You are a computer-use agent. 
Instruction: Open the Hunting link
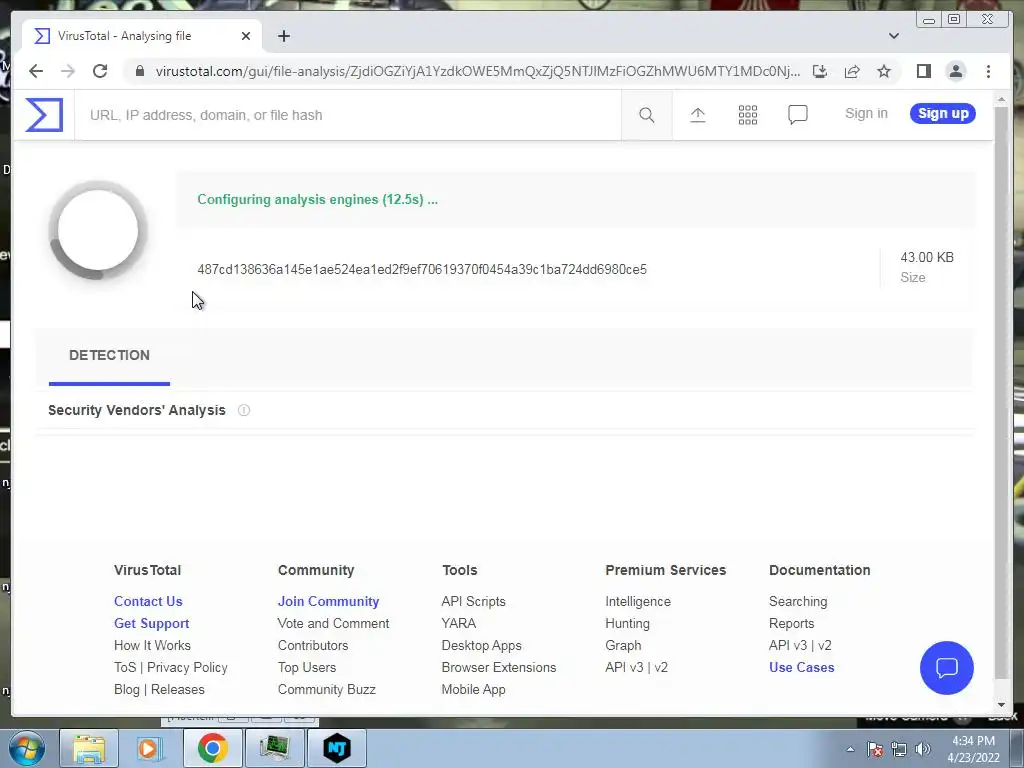[x=628, y=624]
